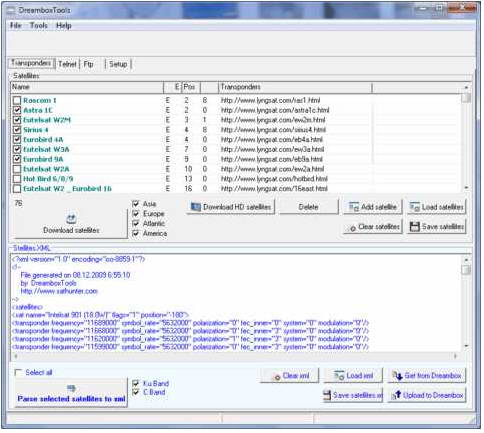484x433 pixels.
Task: Uncheck the Eurobird 9A checkbox
Action: (x=17, y=159)
